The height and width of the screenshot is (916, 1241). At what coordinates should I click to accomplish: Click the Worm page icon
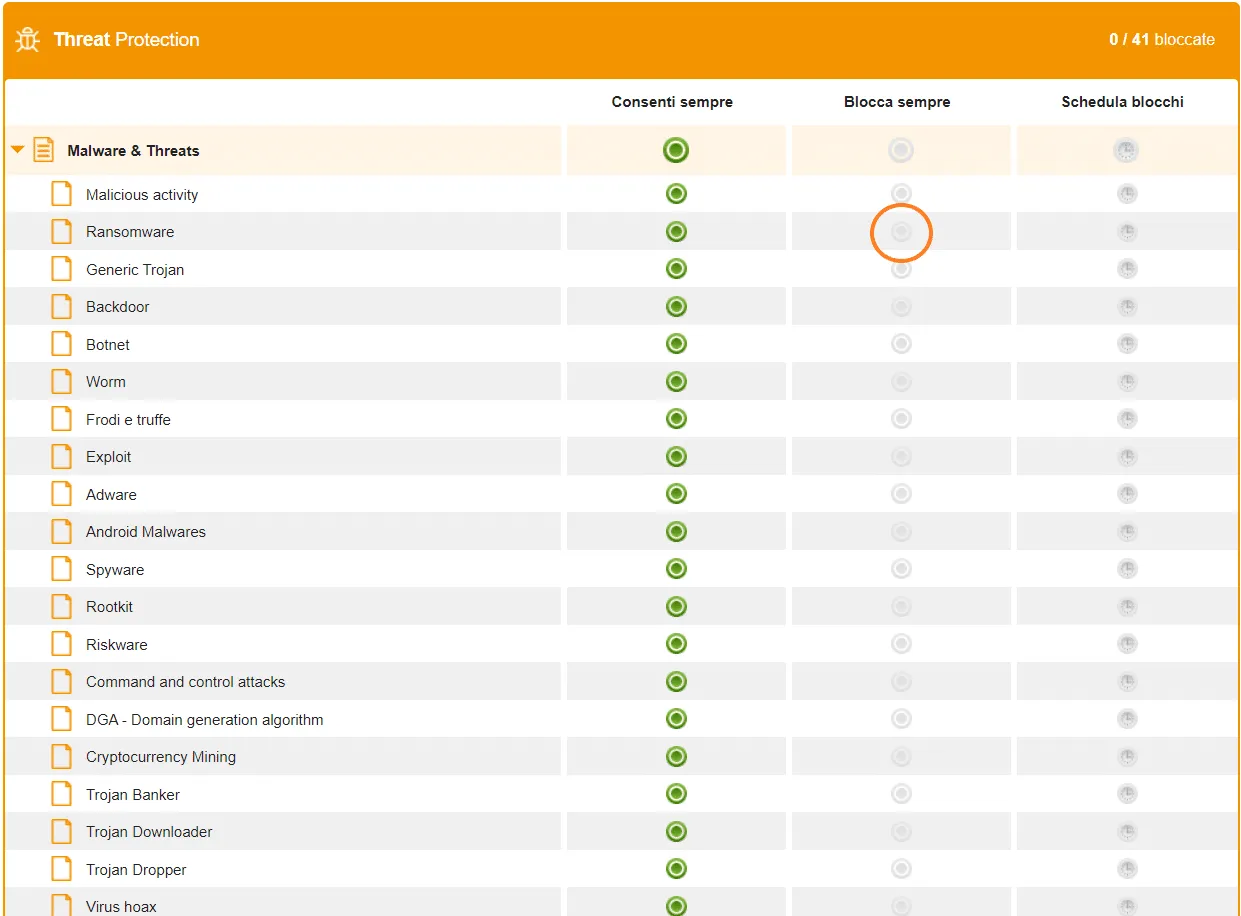62,382
